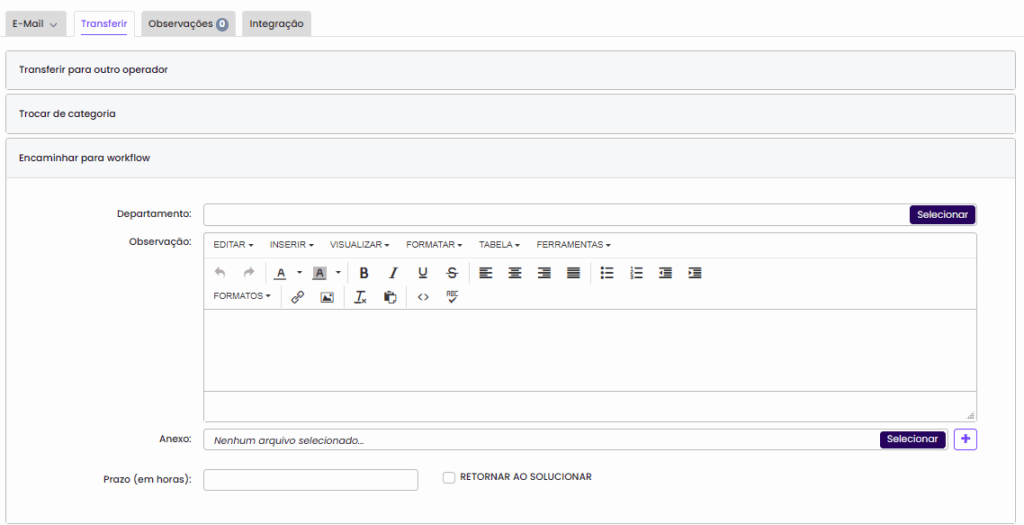This screenshot has height=525, width=1024.
Task: Insert a bulleted list
Action: point(606,273)
